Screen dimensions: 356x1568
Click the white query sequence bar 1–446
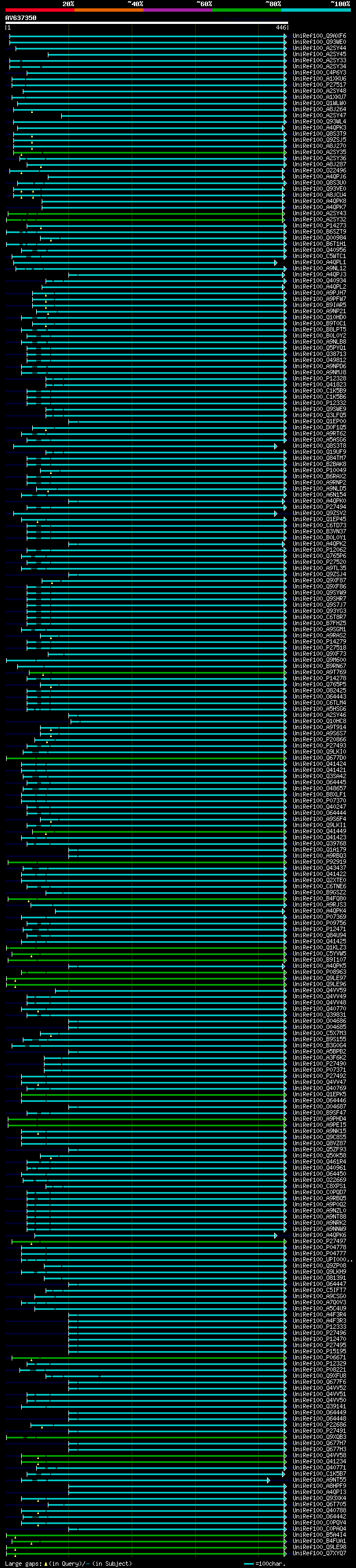click(x=147, y=22)
